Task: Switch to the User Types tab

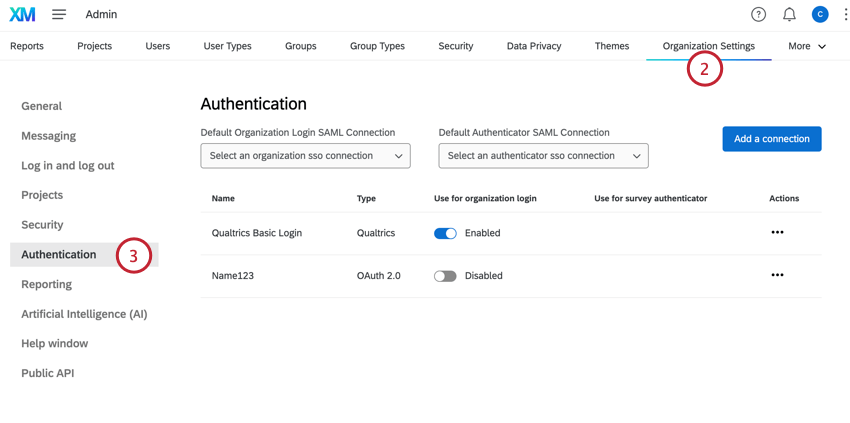Action: coord(227,46)
